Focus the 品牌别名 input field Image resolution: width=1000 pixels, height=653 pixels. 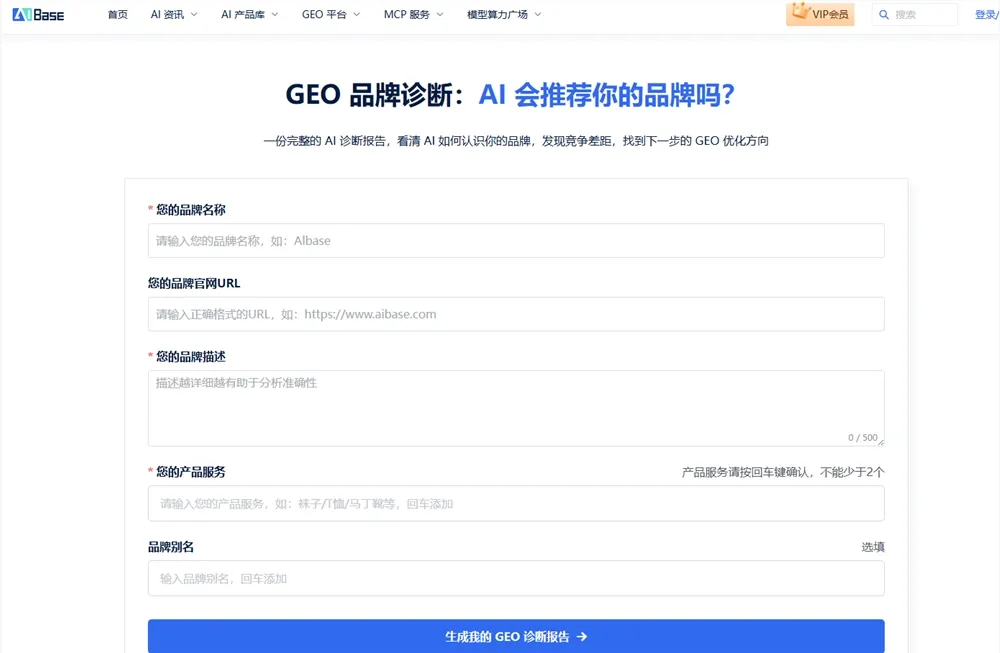[516, 578]
